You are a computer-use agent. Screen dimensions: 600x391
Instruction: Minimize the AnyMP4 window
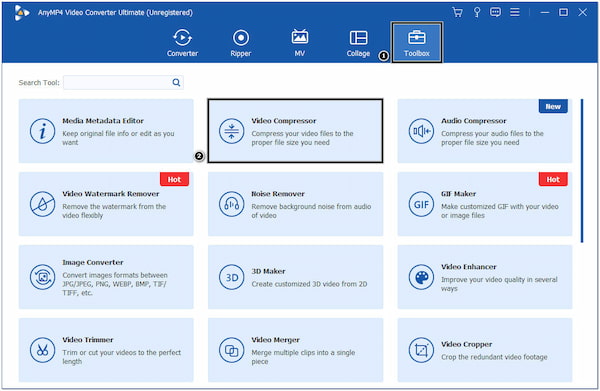(545, 12)
